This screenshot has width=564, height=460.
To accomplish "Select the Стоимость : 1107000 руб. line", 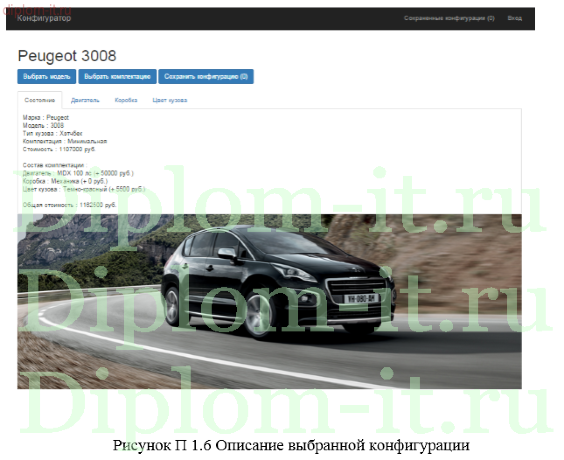I will 59,149.
